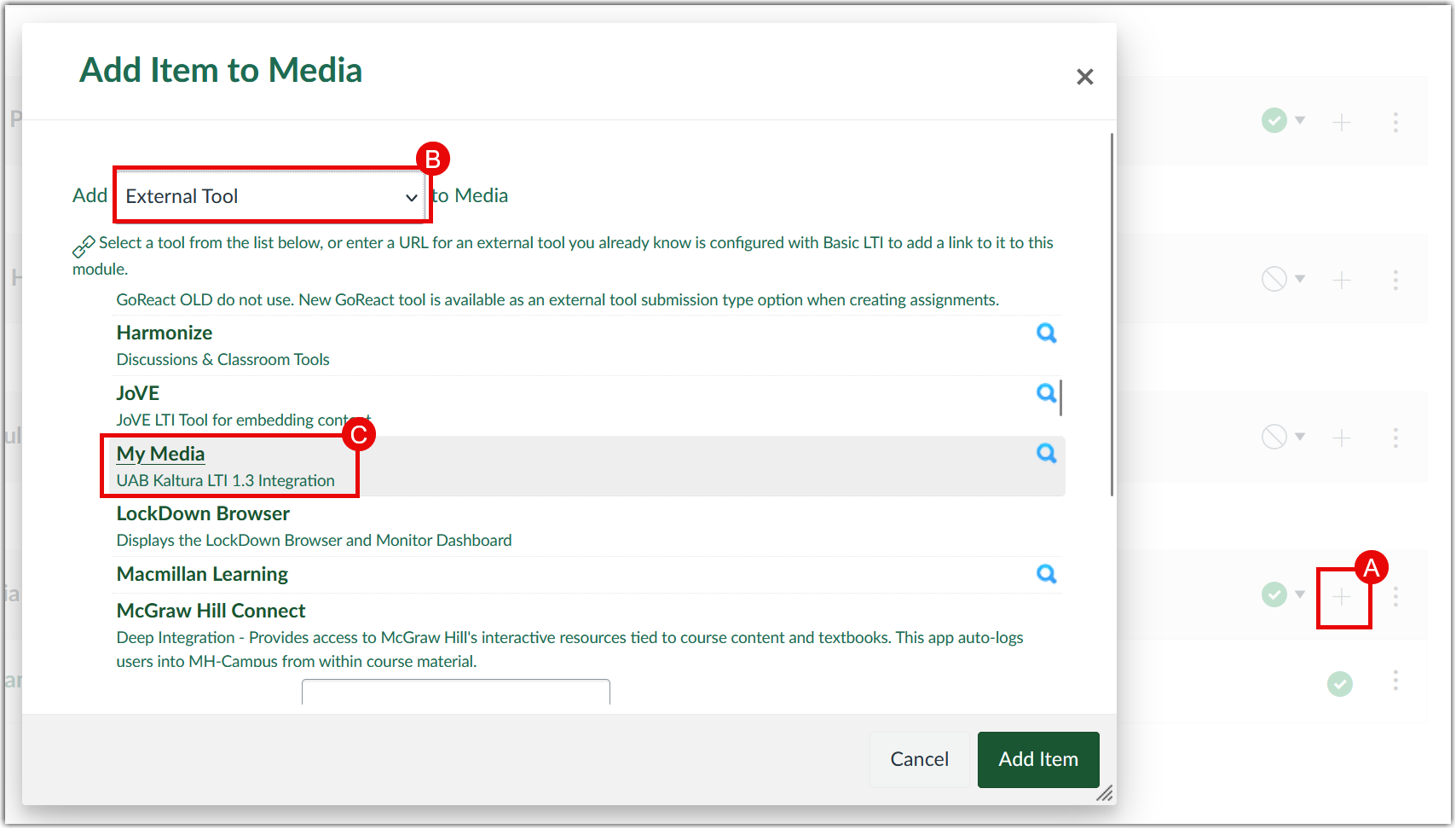The width and height of the screenshot is (1456, 829).
Task: Click the 'Add Item to Media' dialog title
Action: (221, 70)
